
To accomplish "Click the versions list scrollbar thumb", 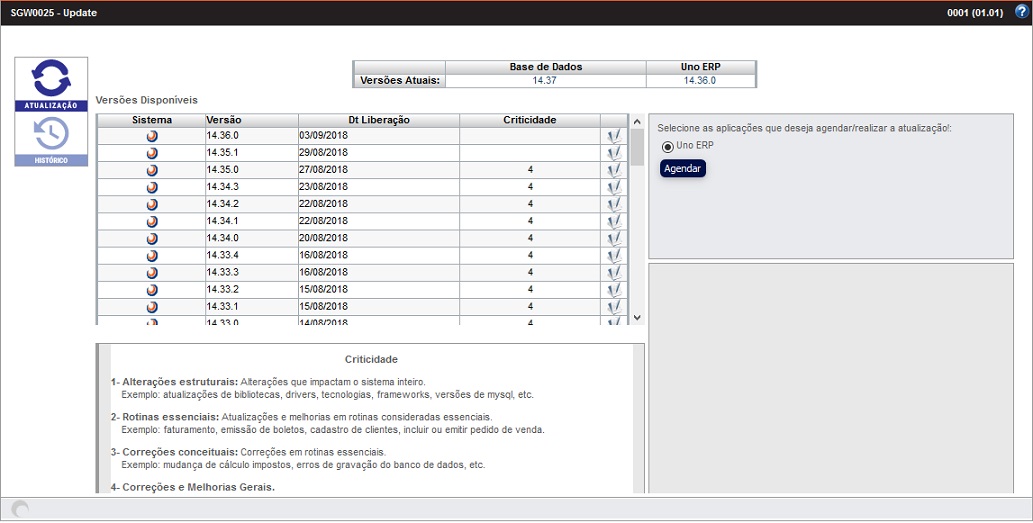I will pos(637,147).
